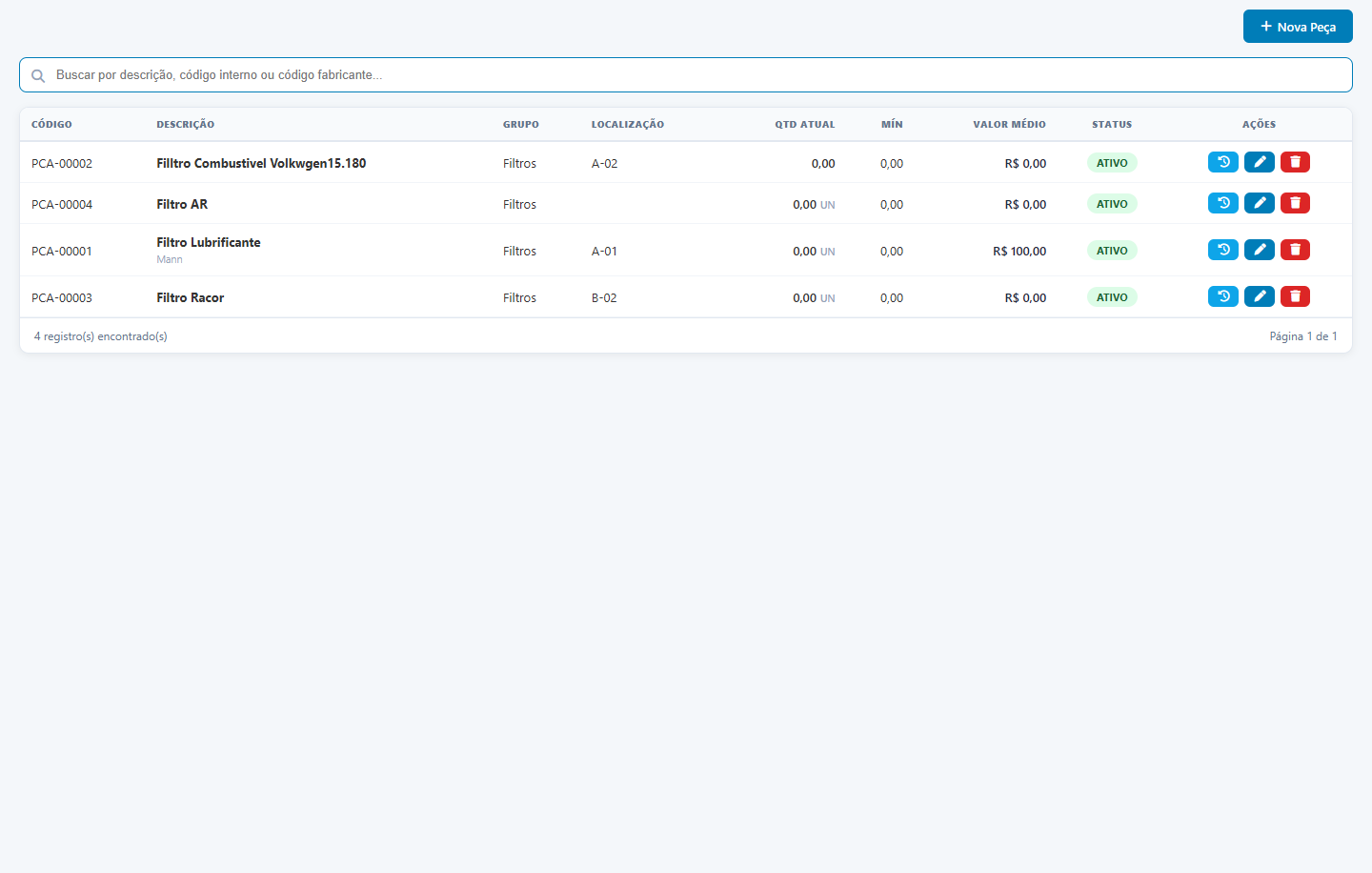Select the Código column header
The image size is (1372, 873).
(51, 125)
